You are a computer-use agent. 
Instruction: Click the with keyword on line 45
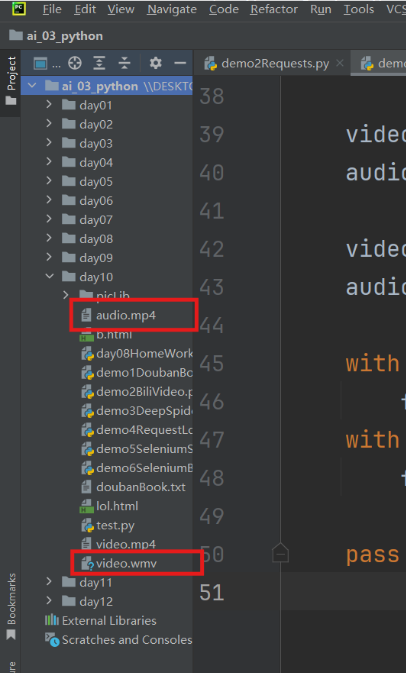(x=373, y=364)
